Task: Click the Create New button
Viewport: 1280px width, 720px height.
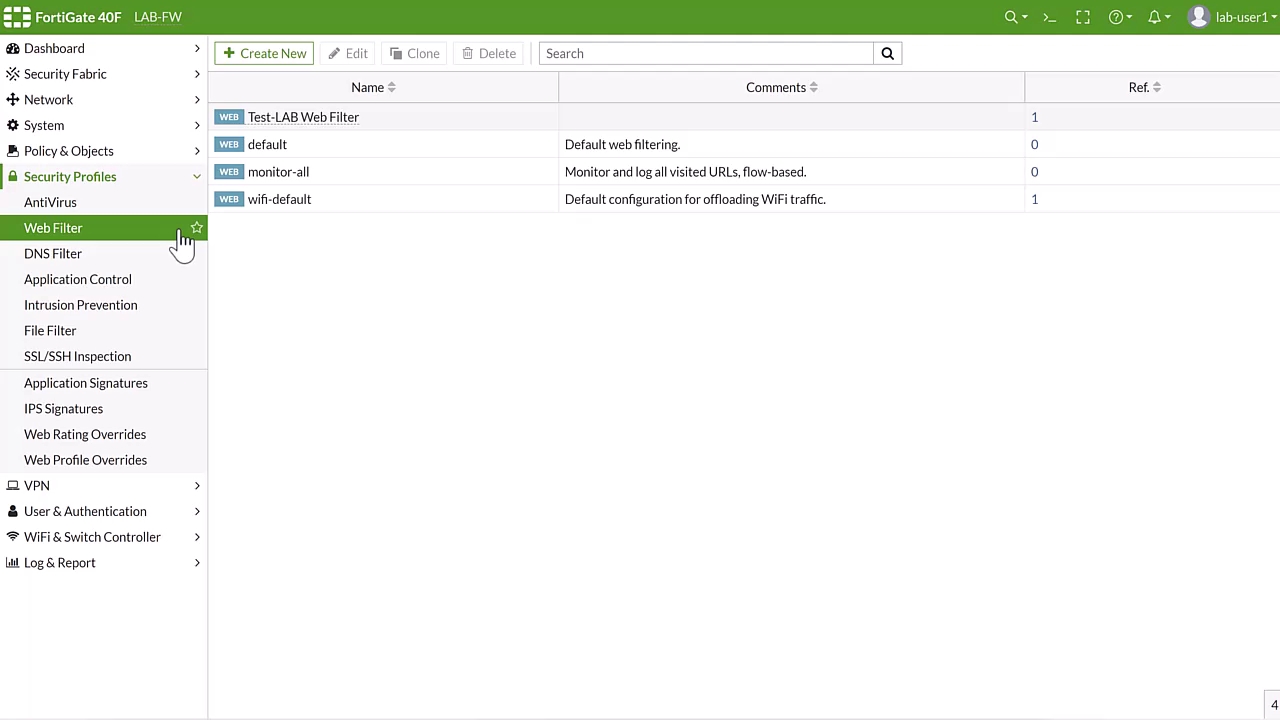Action: point(264,53)
